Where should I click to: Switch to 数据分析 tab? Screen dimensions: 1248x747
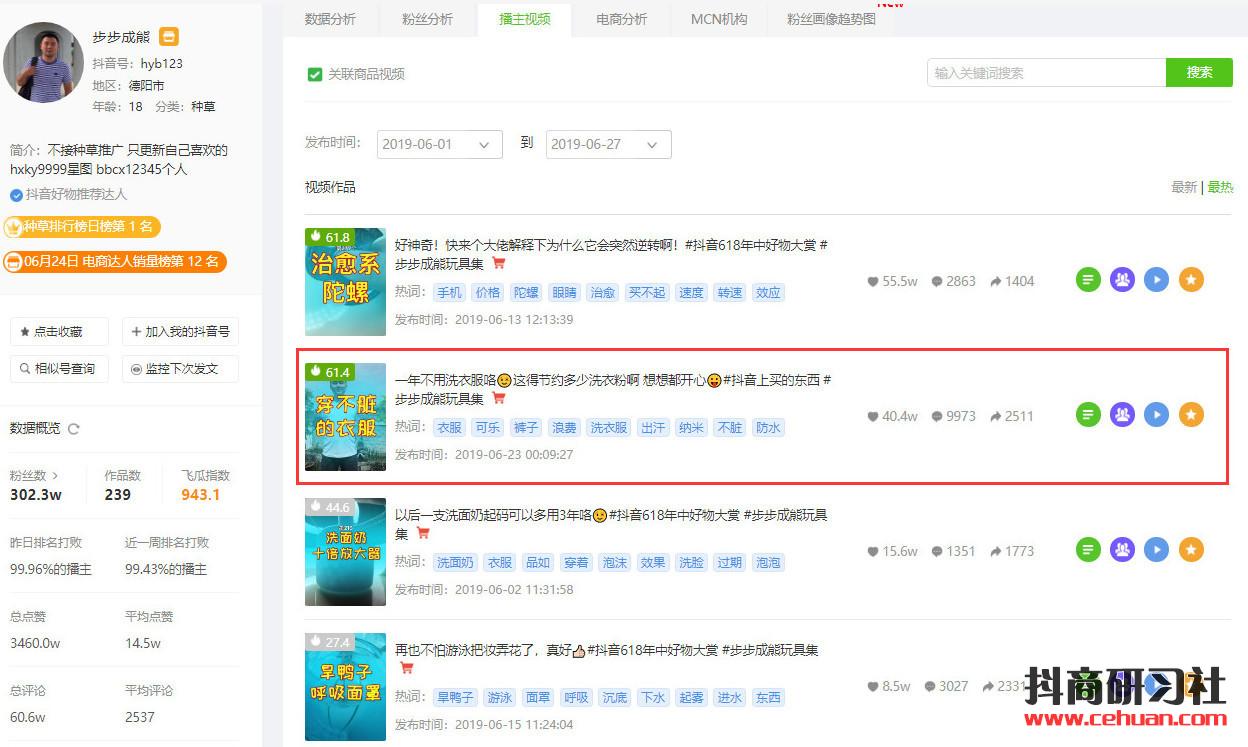[x=330, y=19]
